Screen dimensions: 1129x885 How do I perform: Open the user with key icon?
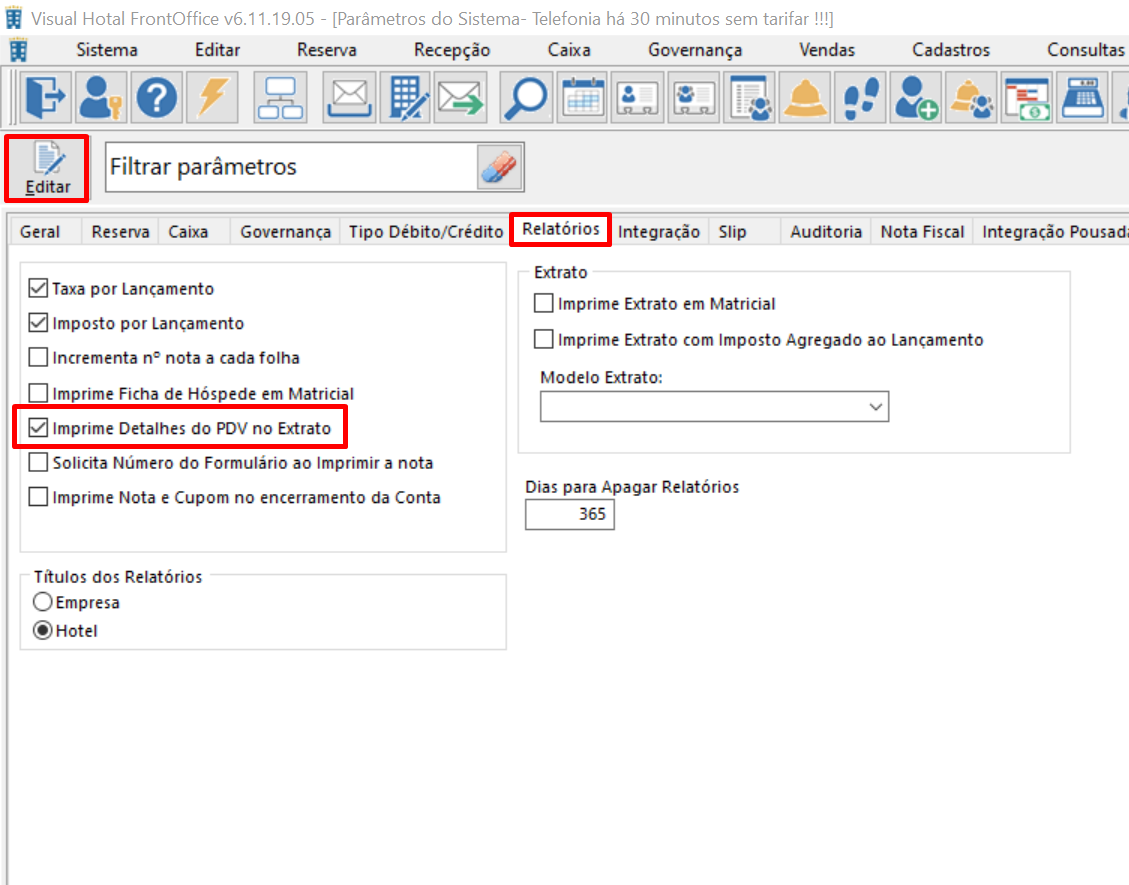pos(101,97)
